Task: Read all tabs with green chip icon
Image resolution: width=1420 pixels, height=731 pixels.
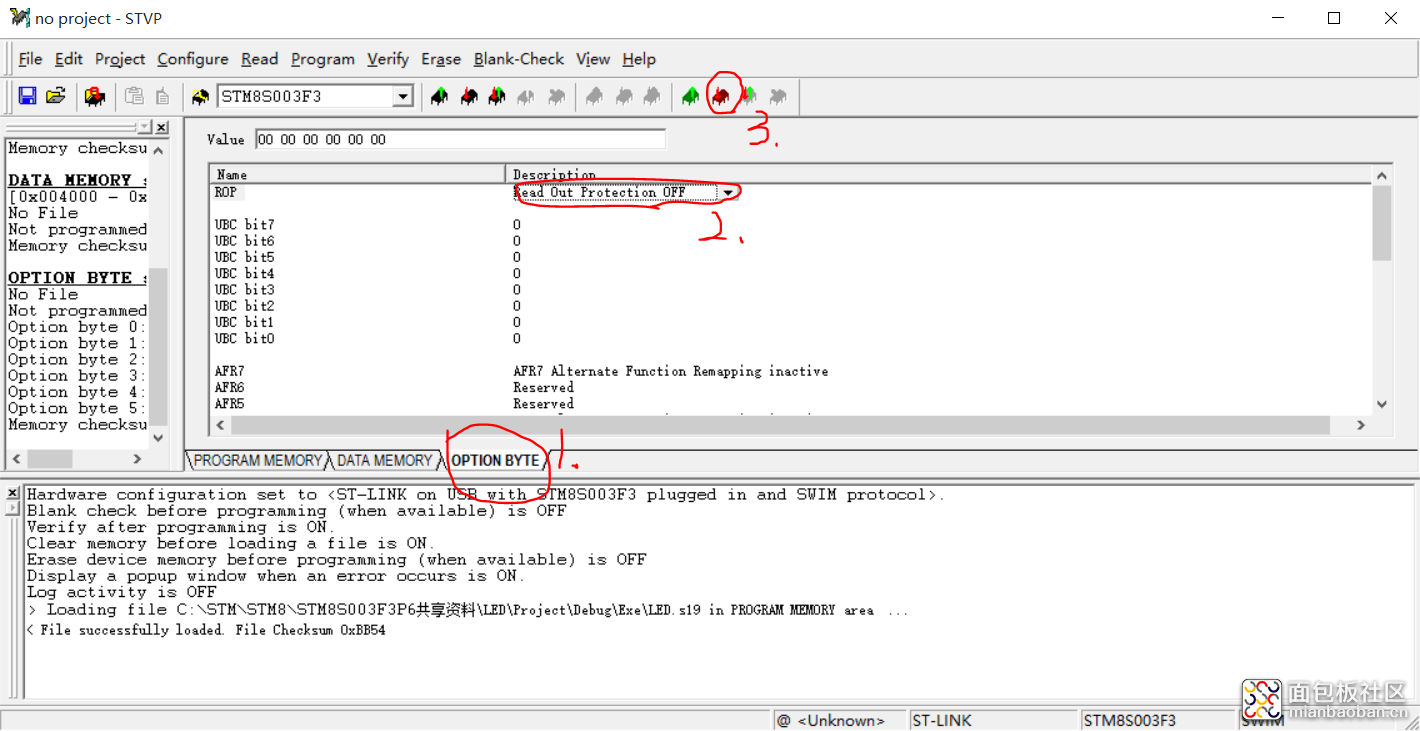Action: pos(690,97)
